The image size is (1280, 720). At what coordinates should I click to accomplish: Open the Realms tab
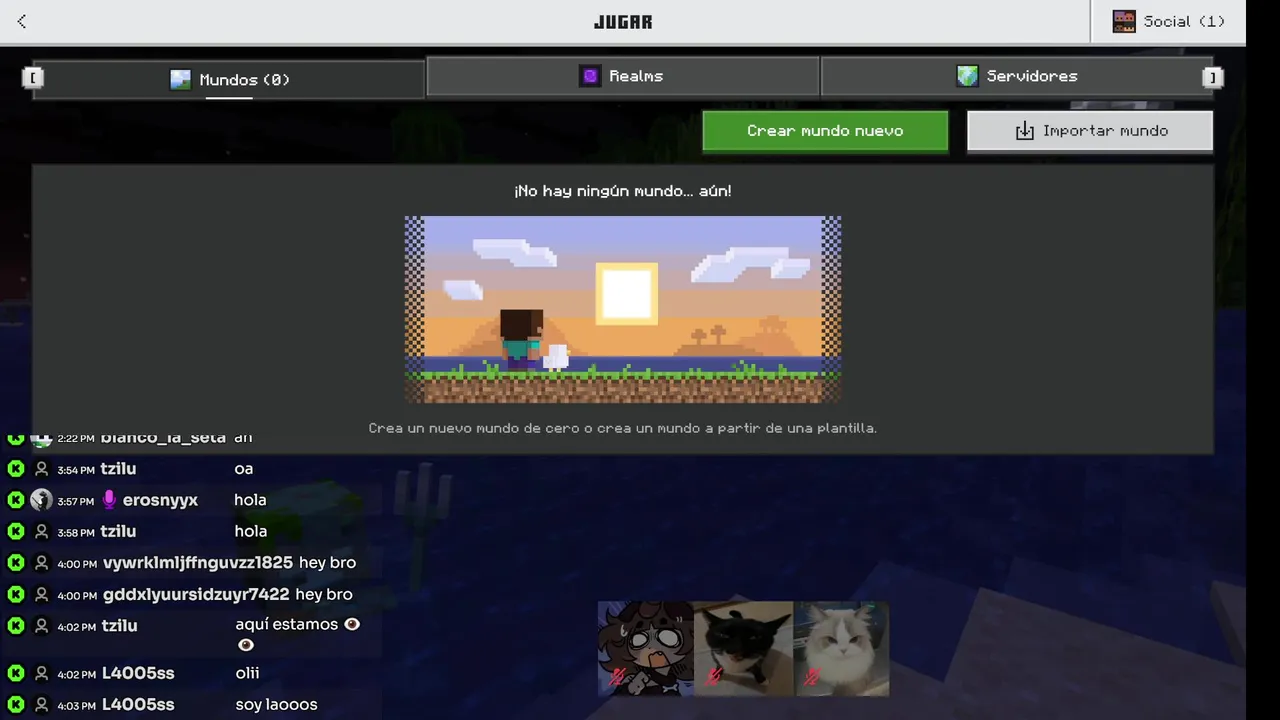[x=622, y=76]
